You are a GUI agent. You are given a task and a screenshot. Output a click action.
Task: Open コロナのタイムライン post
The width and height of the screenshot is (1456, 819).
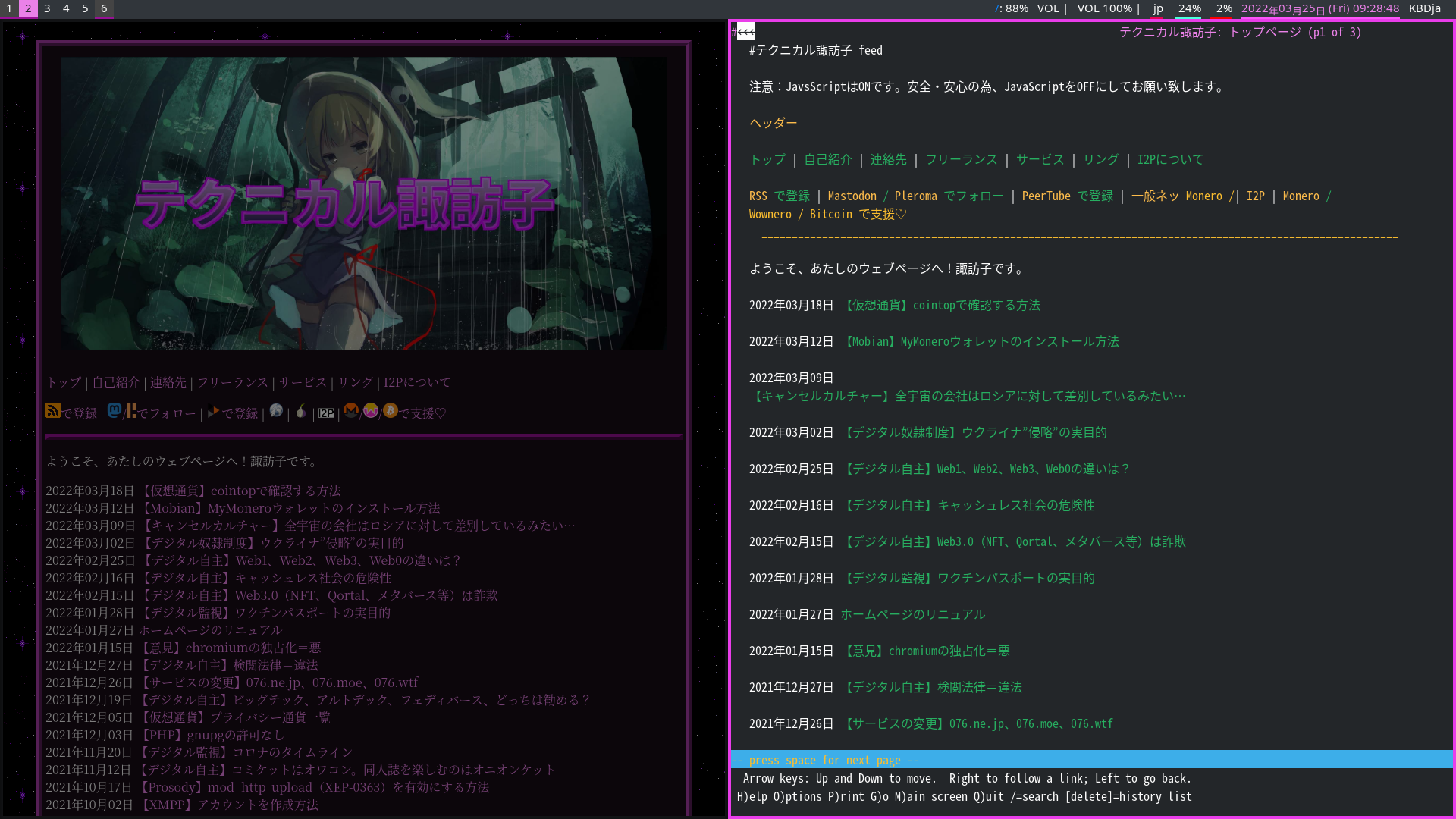click(x=246, y=752)
